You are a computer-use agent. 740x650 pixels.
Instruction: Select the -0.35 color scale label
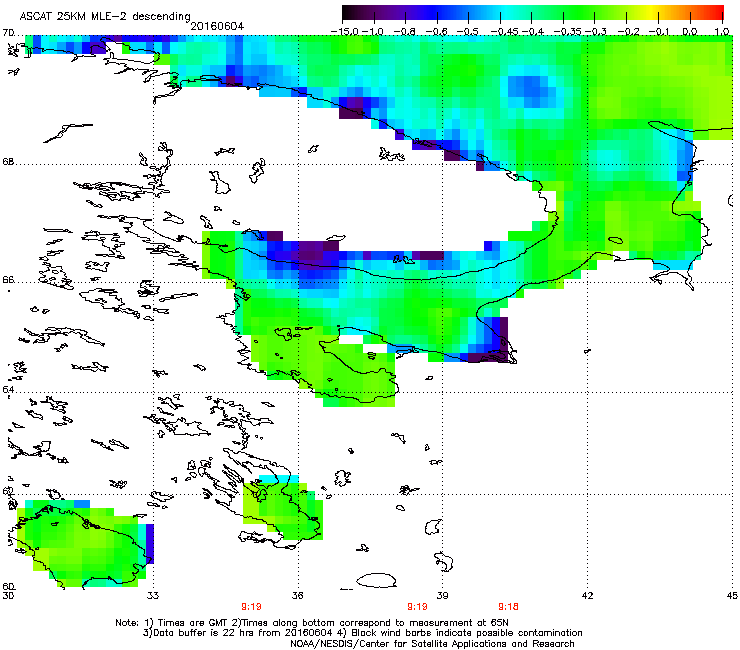click(567, 32)
